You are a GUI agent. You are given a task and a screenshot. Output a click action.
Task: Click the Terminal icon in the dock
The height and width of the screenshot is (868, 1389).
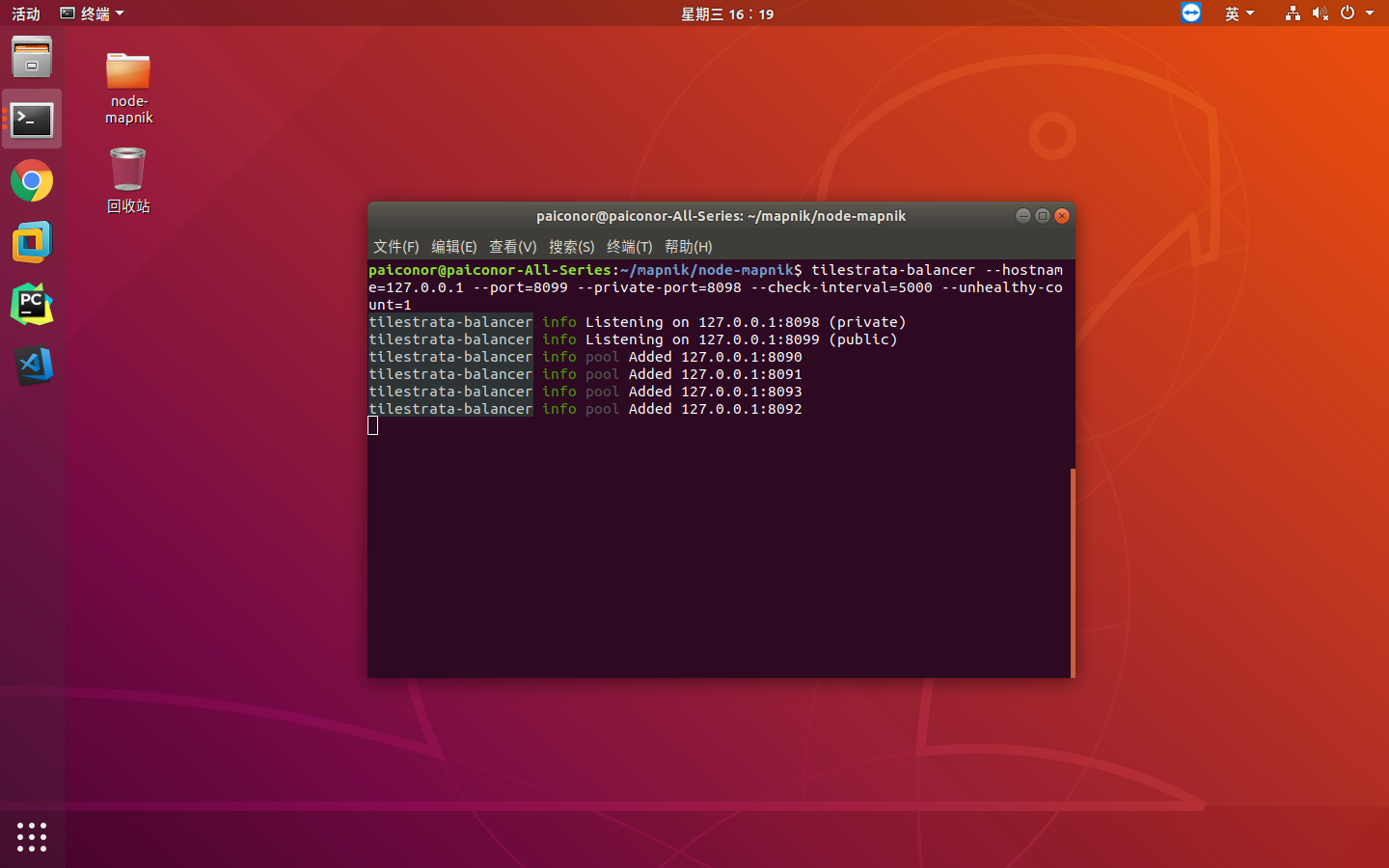pos(32,119)
